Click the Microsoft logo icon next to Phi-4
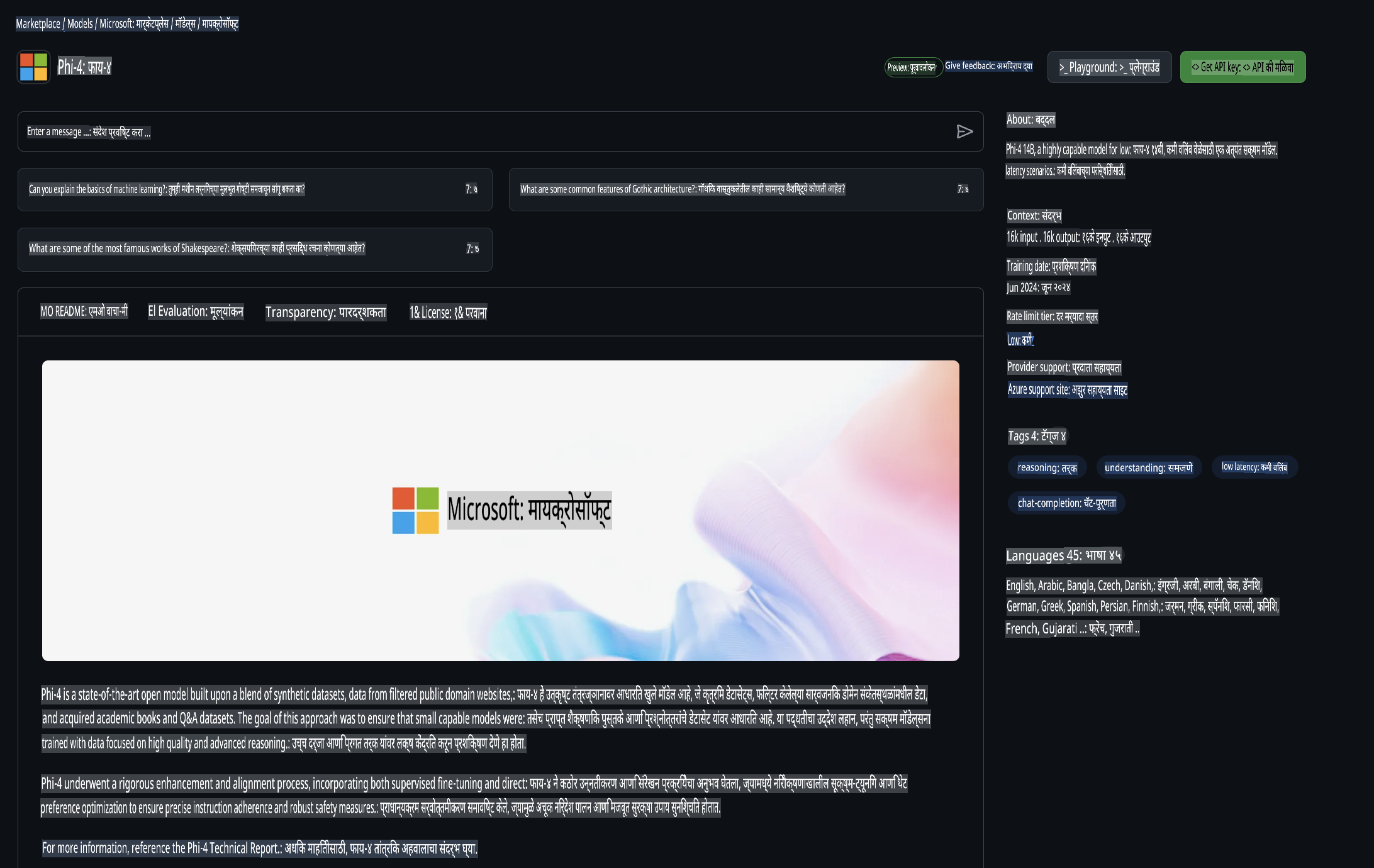The width and height of the screenshot is (1374, 868). [x=33, y=67]
